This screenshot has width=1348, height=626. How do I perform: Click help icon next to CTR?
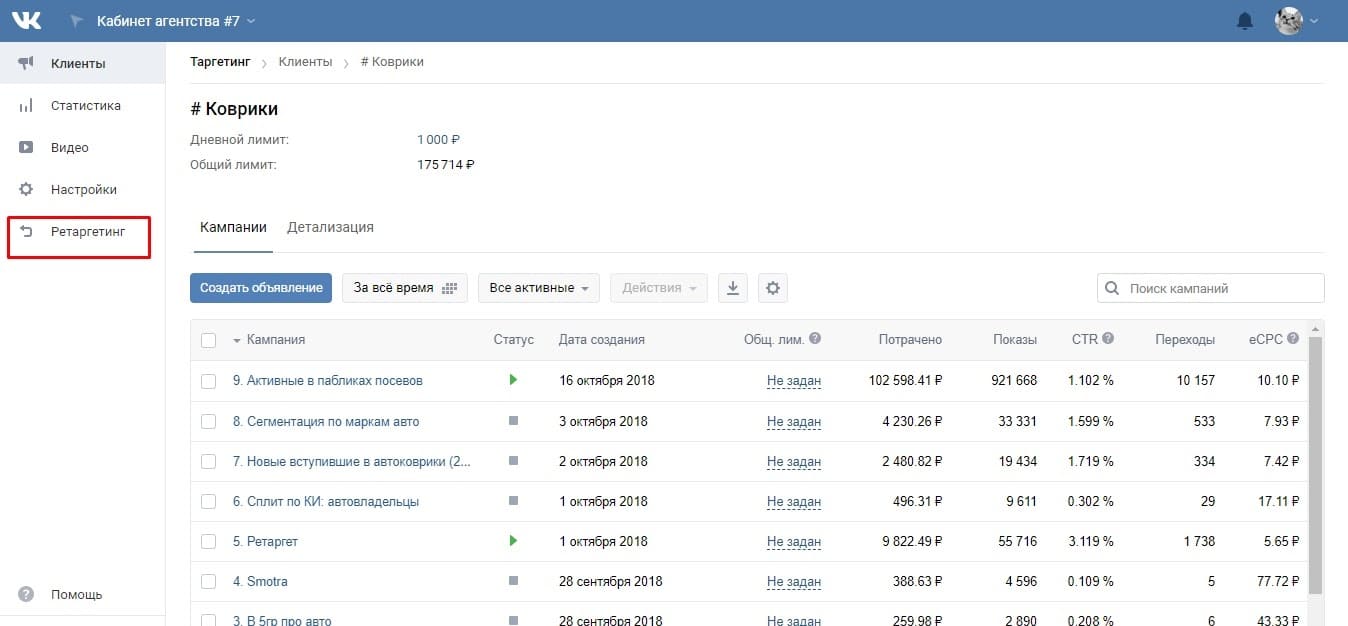1108,339
